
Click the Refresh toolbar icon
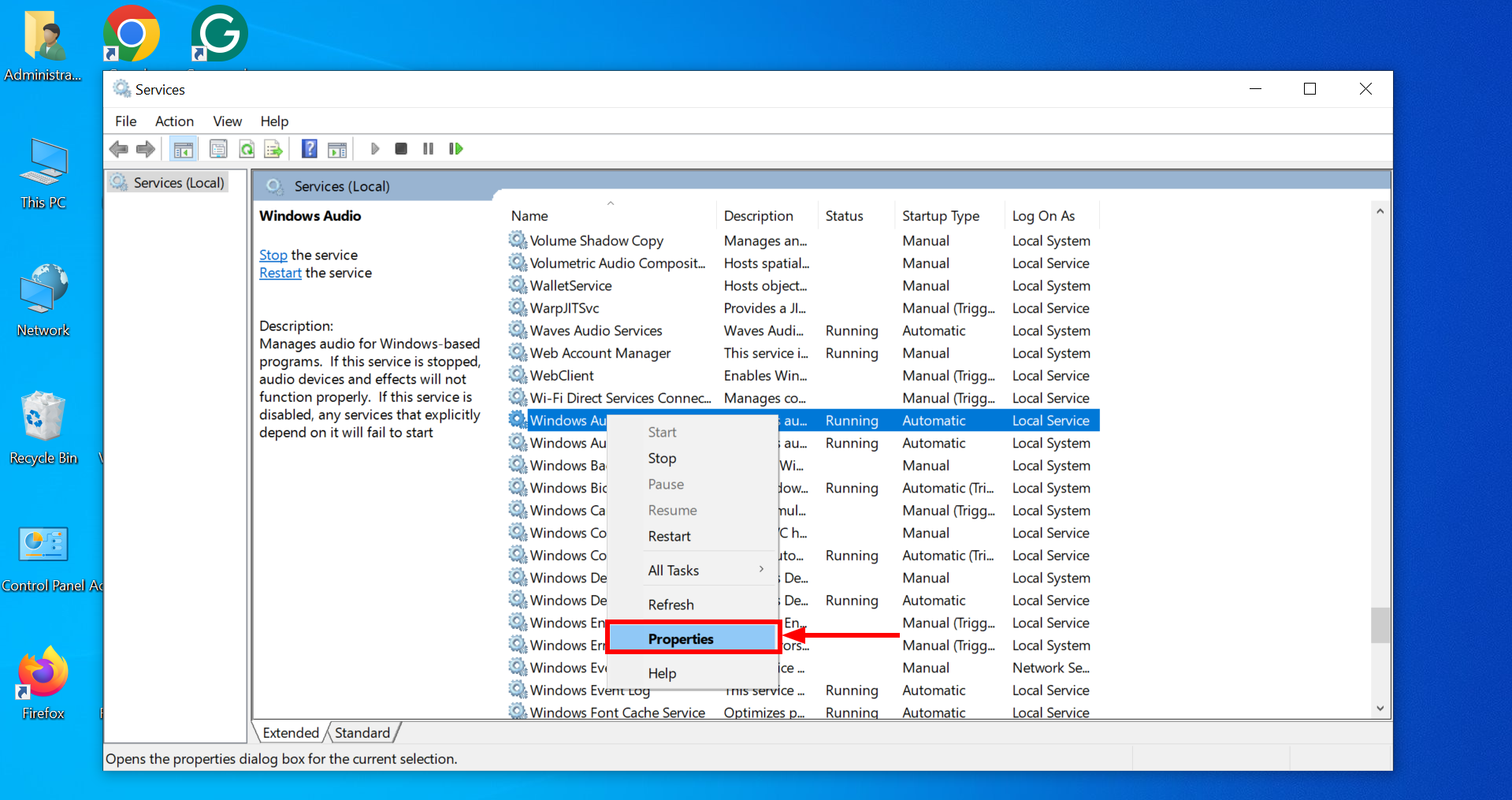click(247, 149)
